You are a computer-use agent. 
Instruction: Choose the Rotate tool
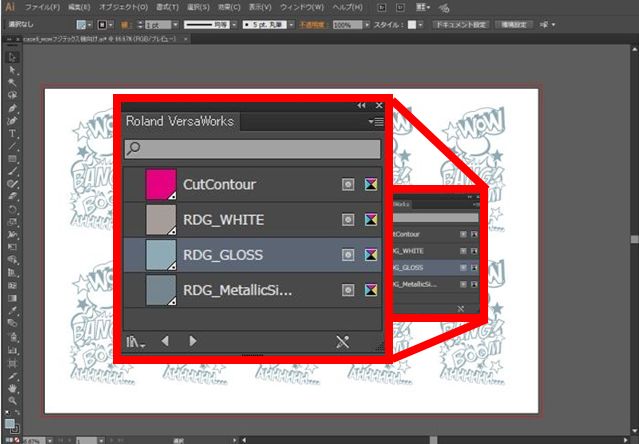pyautogui.click(x=12, y=209)
